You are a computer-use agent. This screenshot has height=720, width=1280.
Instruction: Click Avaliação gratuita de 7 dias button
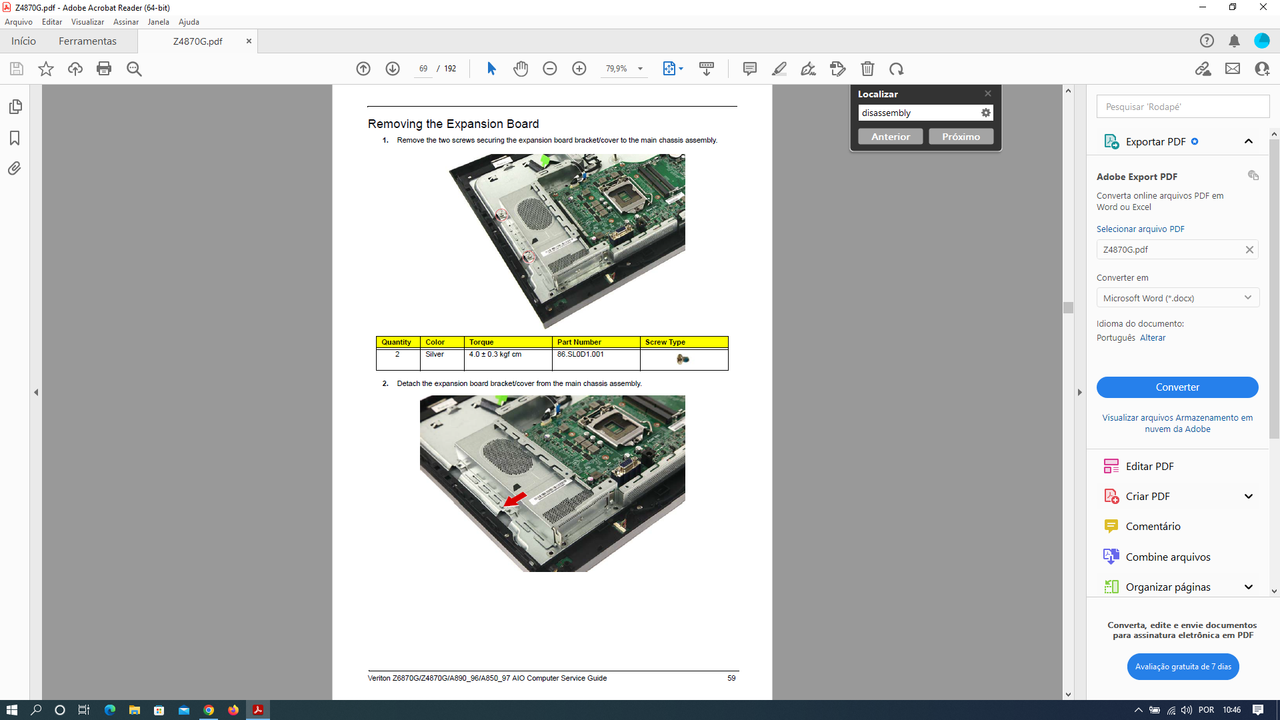tap(1183, 666)
